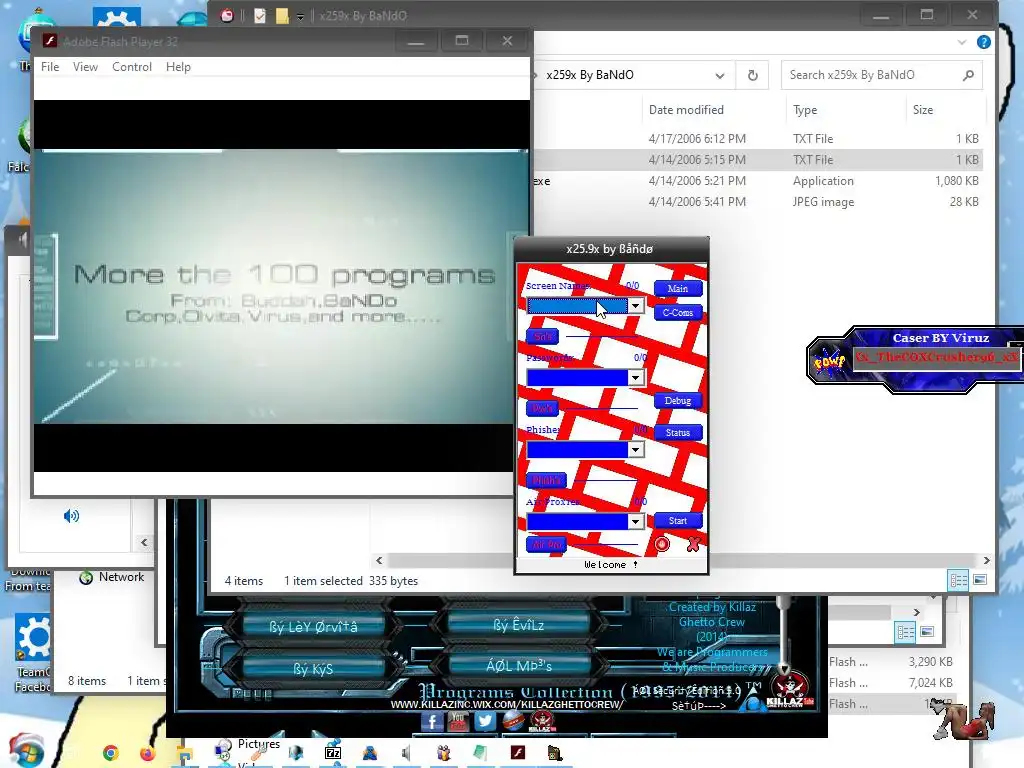Open the Screen Names dropdown in x25.9x
The width and height of the screenshot is (1024, 768).
coord(635,306)
